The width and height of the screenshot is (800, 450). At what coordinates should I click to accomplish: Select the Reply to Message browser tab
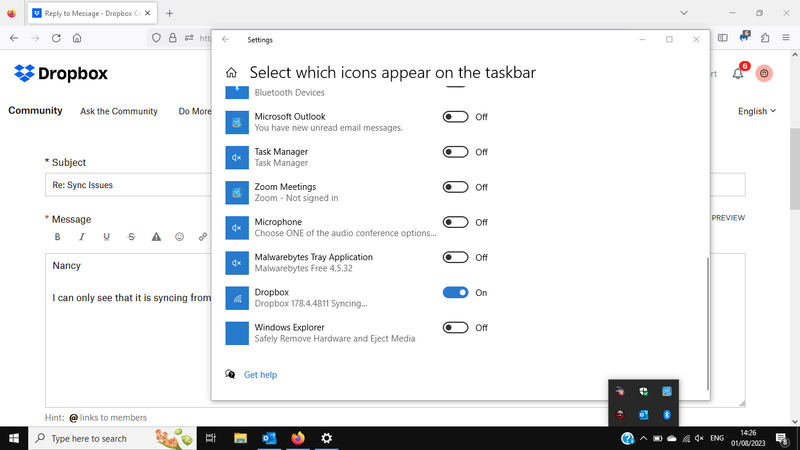[88, 13]
